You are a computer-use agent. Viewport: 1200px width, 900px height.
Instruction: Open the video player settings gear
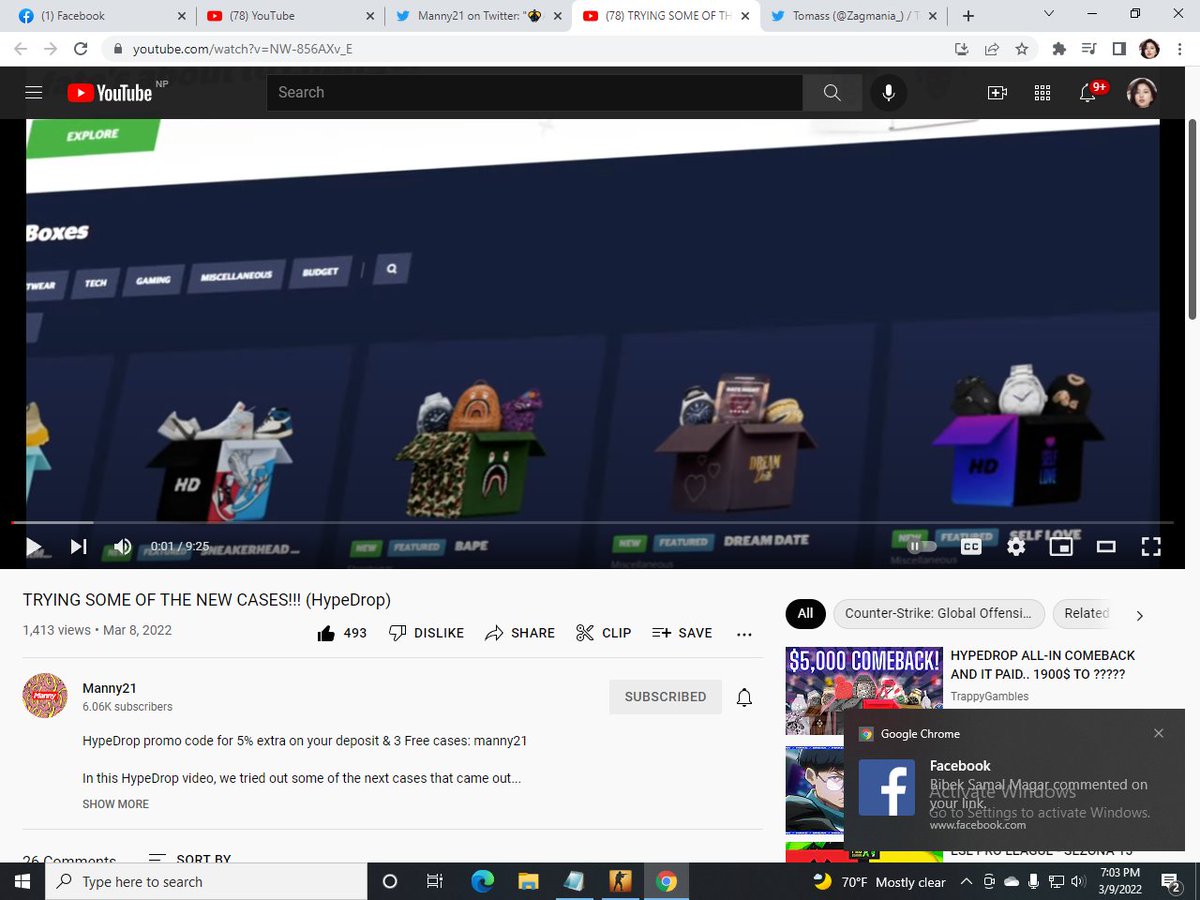[x=1016, y=546]
